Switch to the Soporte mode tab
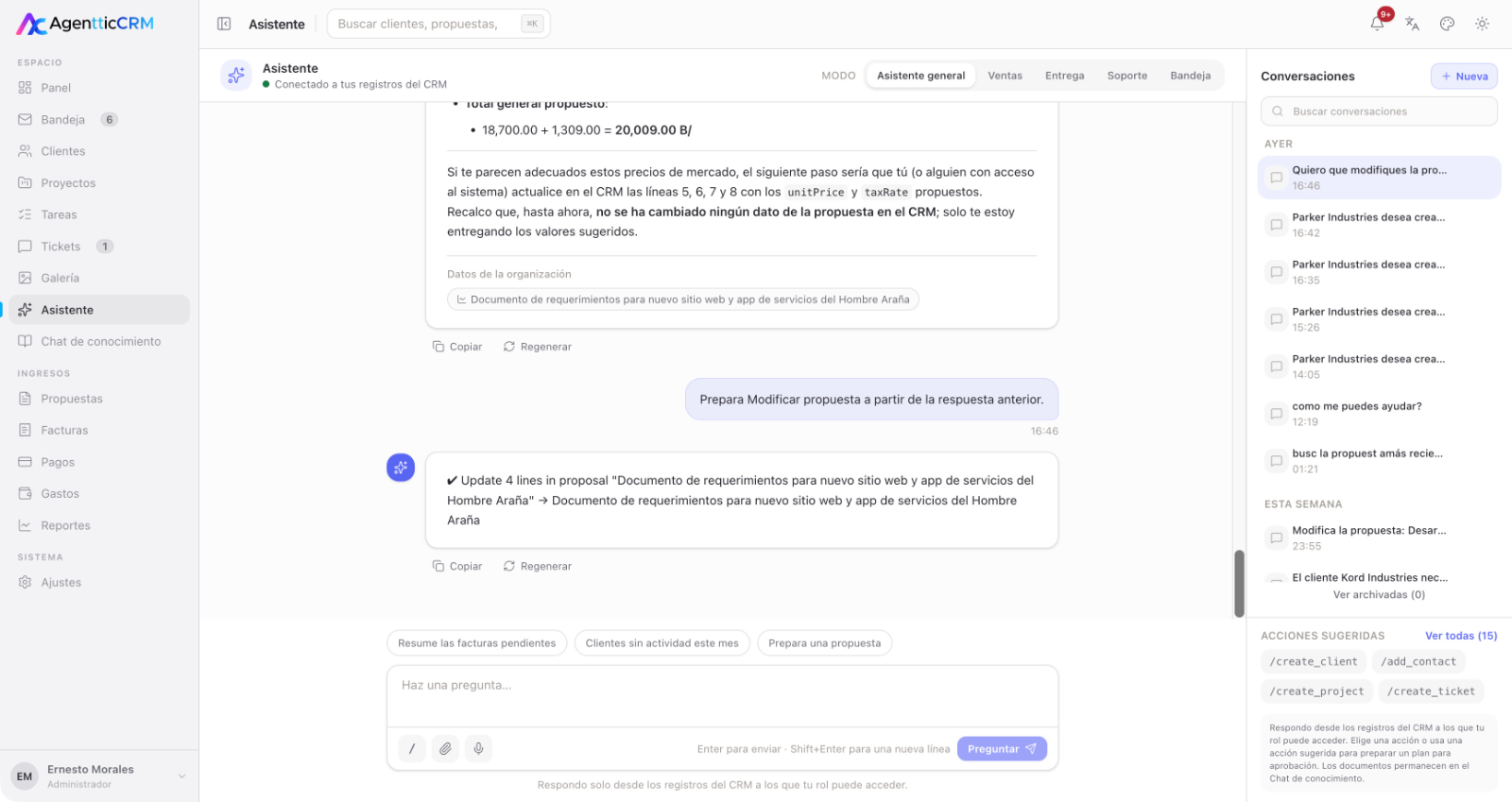This screenshot has width=1512, height=802. tap(1127, 76)
